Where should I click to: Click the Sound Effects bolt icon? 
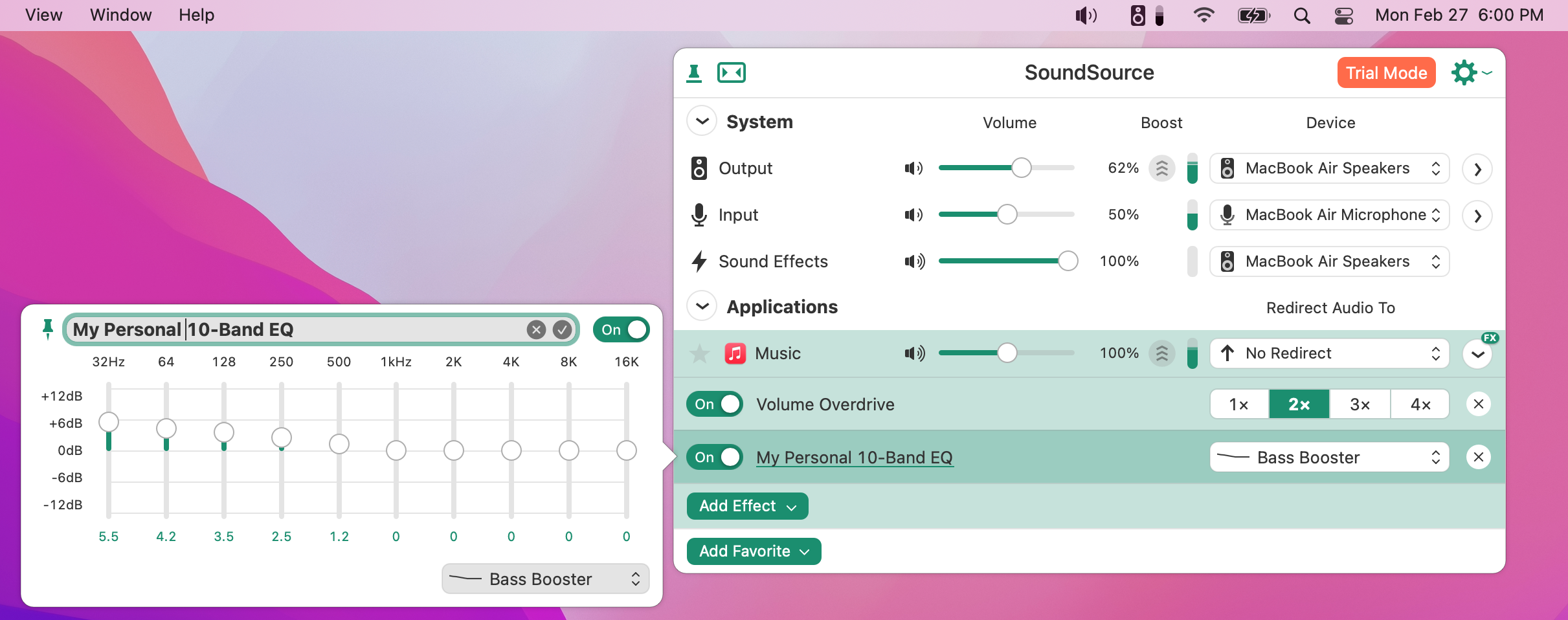click(699, 261)
